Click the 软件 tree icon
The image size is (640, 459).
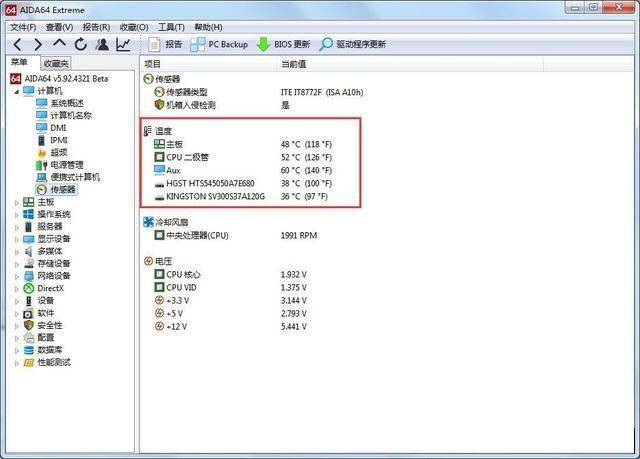tap(29, 313)
